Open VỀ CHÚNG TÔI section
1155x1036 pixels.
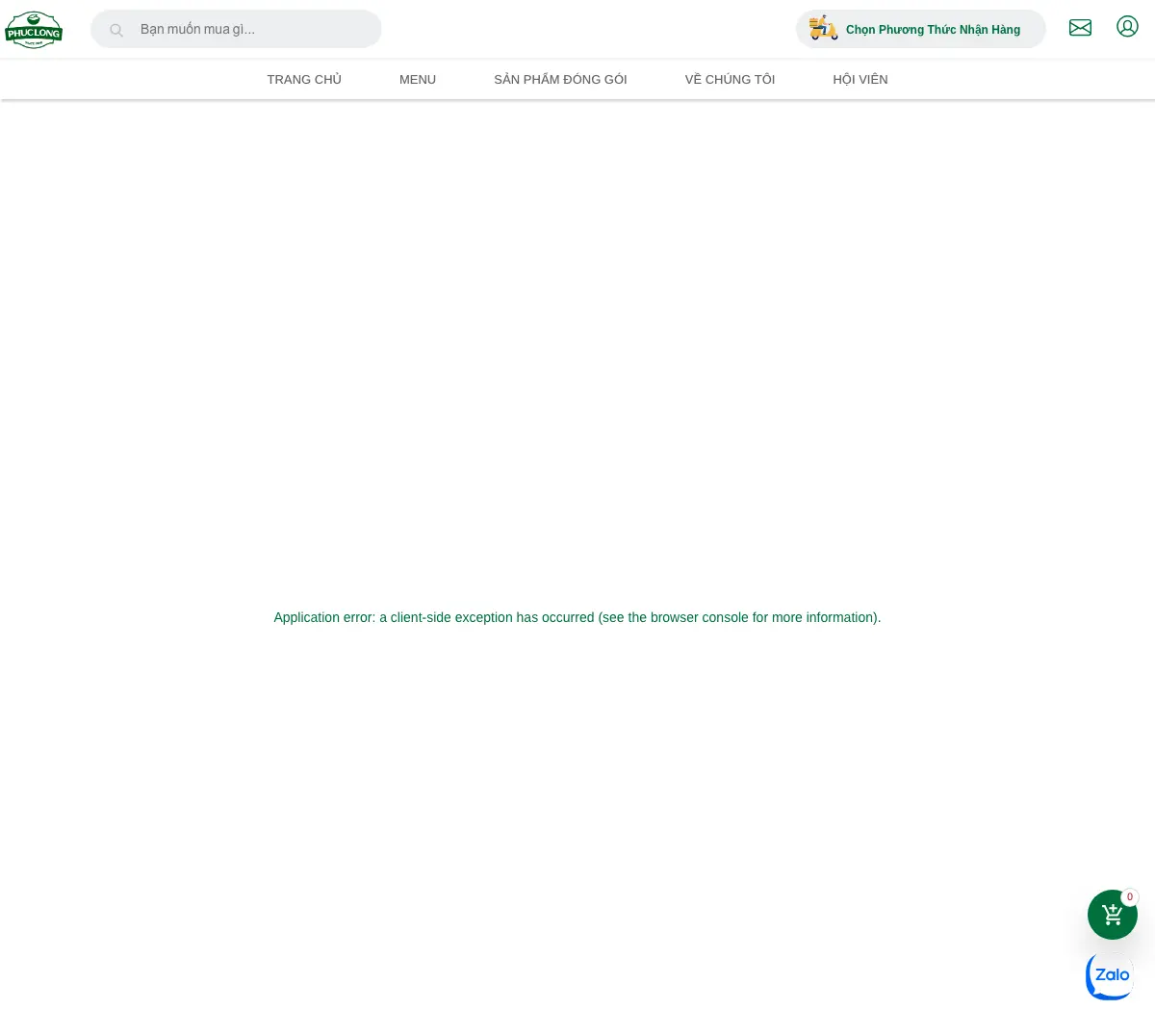point(730,79)
